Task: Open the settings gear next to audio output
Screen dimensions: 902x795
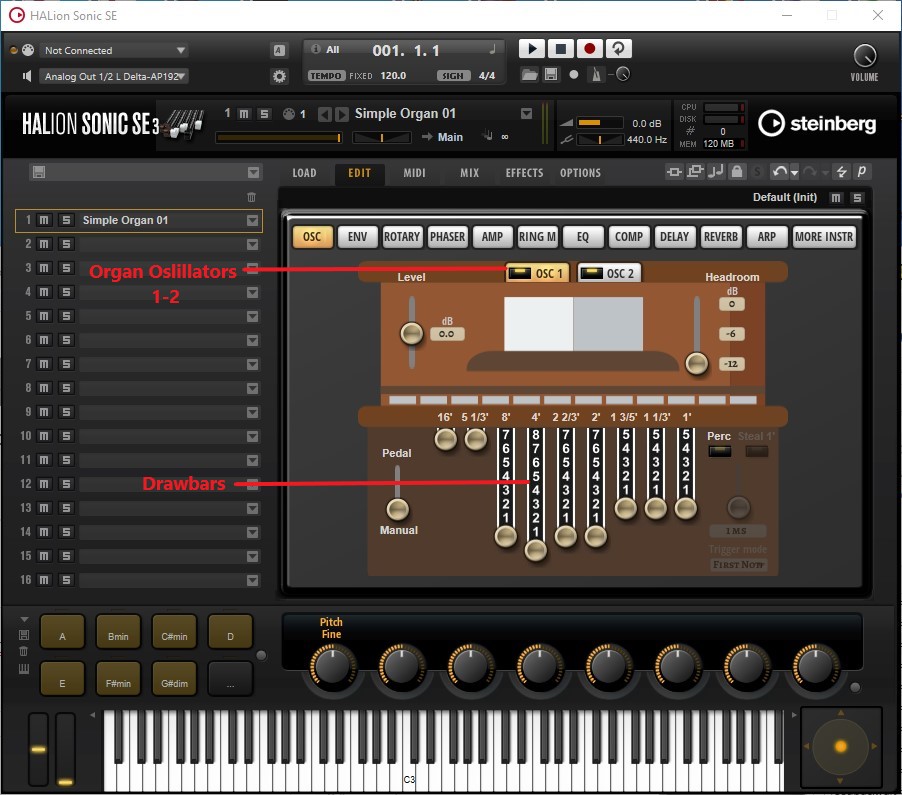Action: 280,76
